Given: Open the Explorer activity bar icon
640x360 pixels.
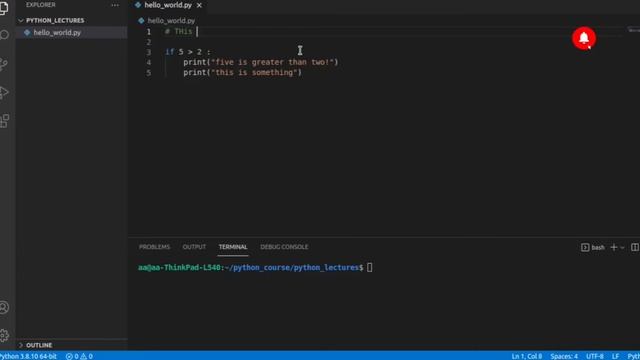Looking at the screenshot, I should pyautogui.click(x=4, y=7).
